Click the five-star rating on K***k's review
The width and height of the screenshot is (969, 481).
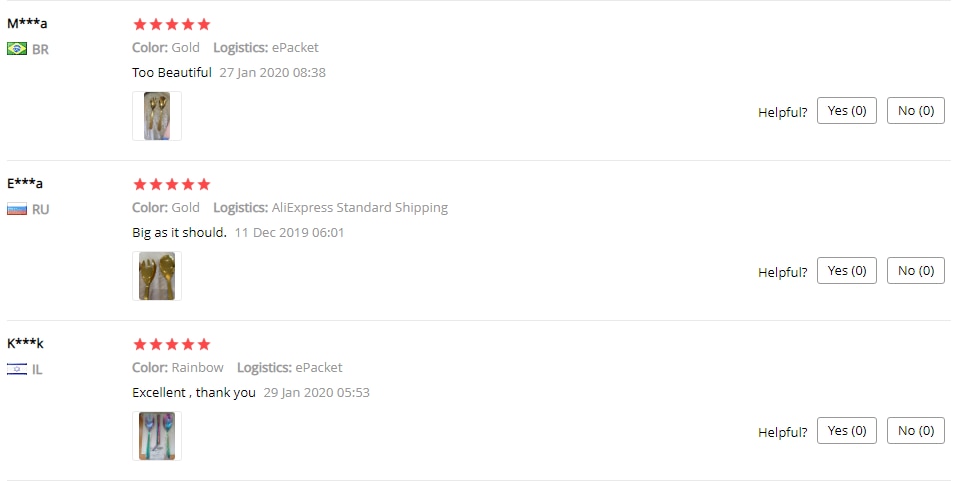click(172, 344)
